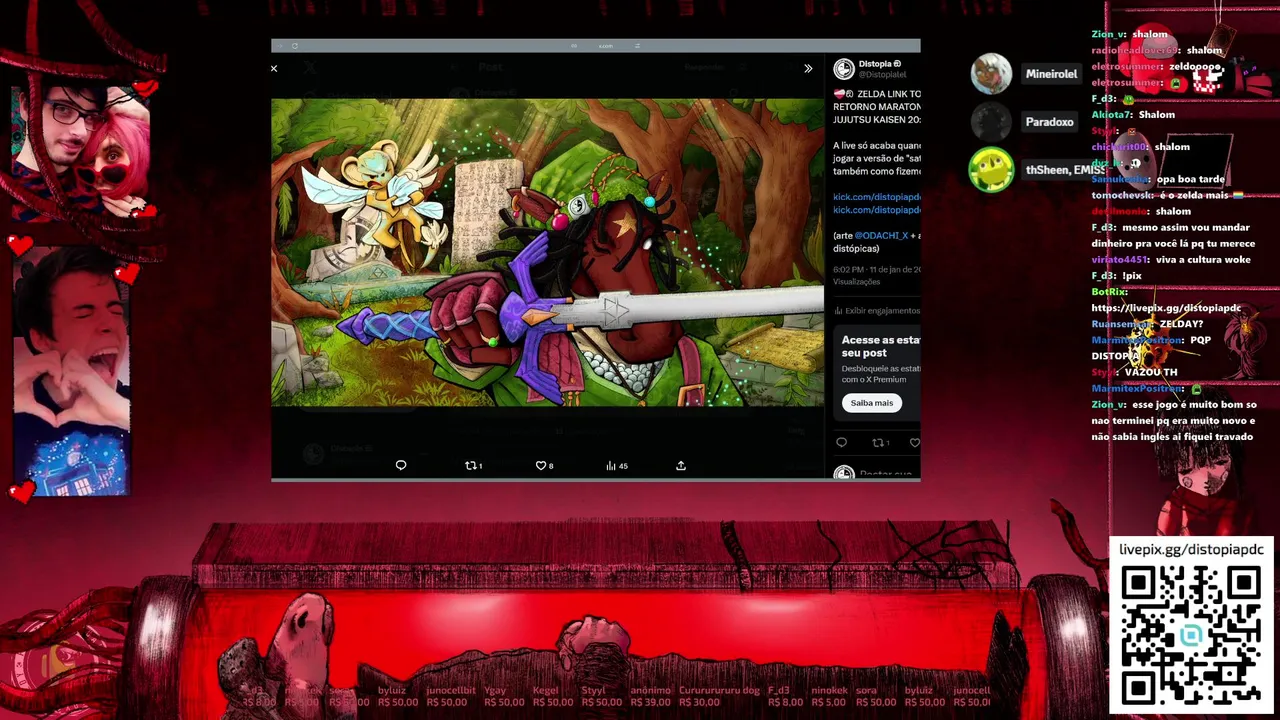Click the livepix.gg/distopiapdc label above QR
Screen dimensions: 1280x720
click(1191, 549)
